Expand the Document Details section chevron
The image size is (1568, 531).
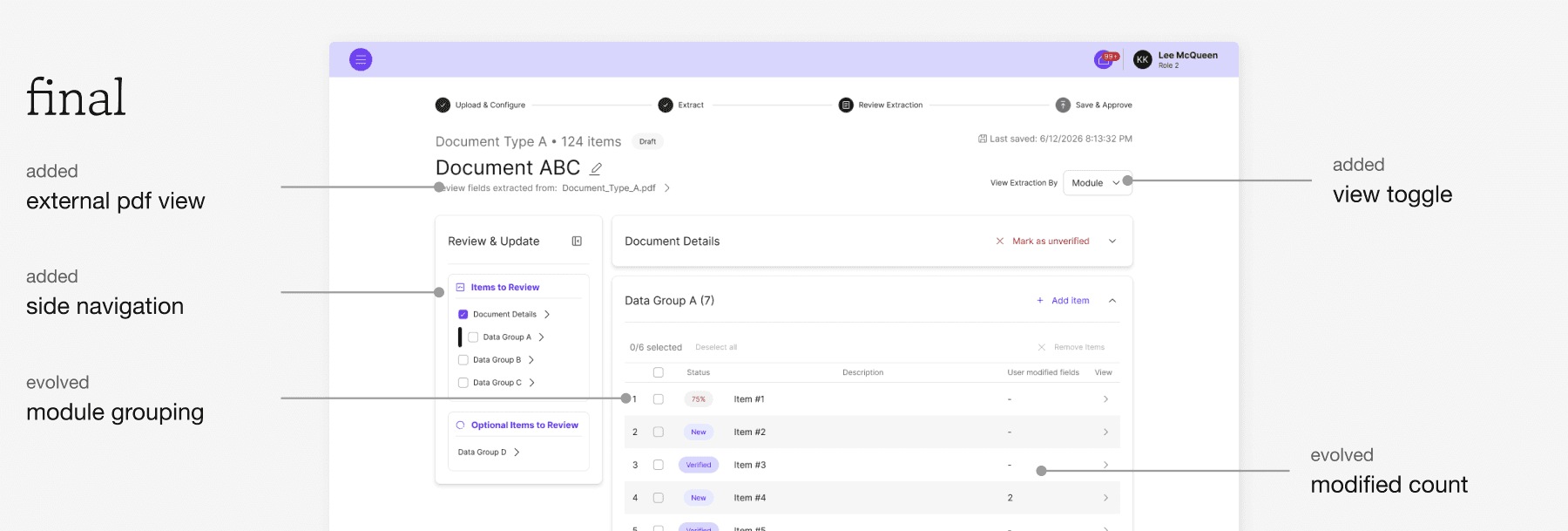tap(1112, 242)
